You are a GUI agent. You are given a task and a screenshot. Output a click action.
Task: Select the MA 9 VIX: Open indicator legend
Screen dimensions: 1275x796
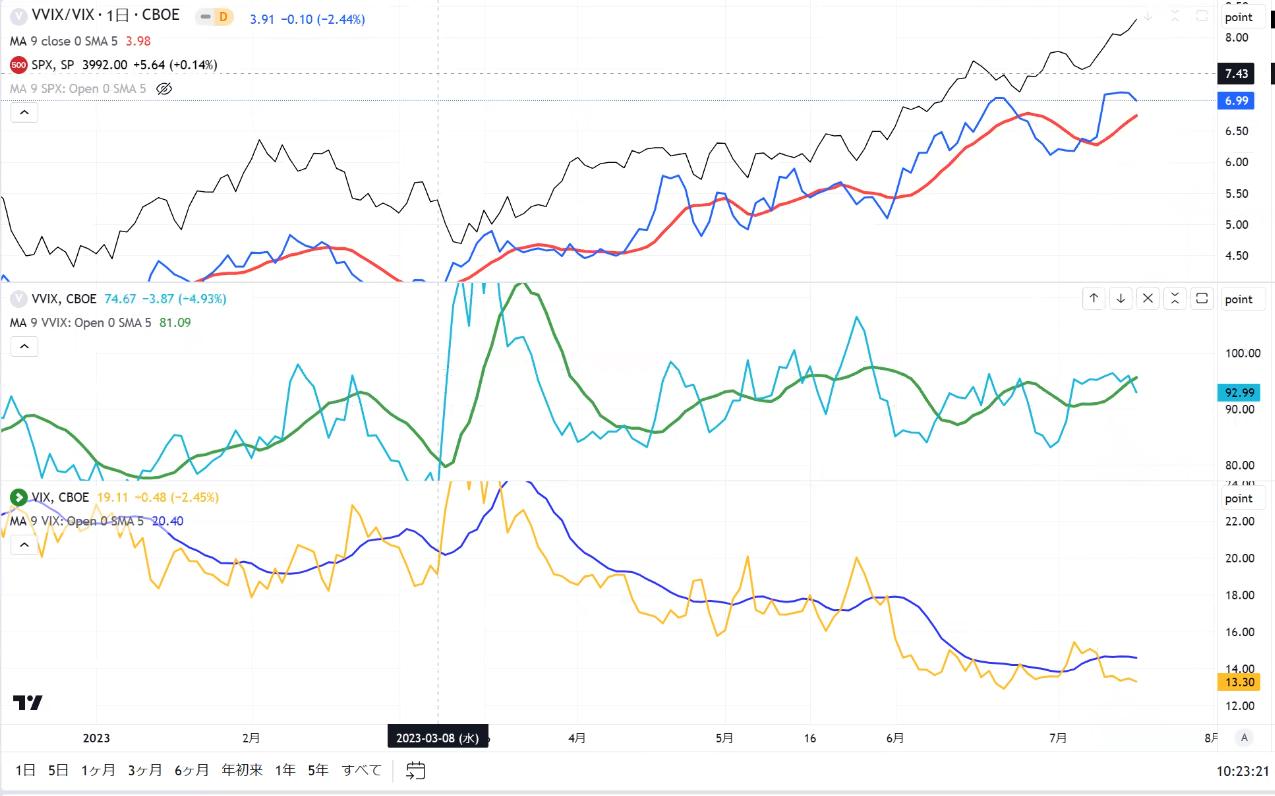[x=77, y=521]
